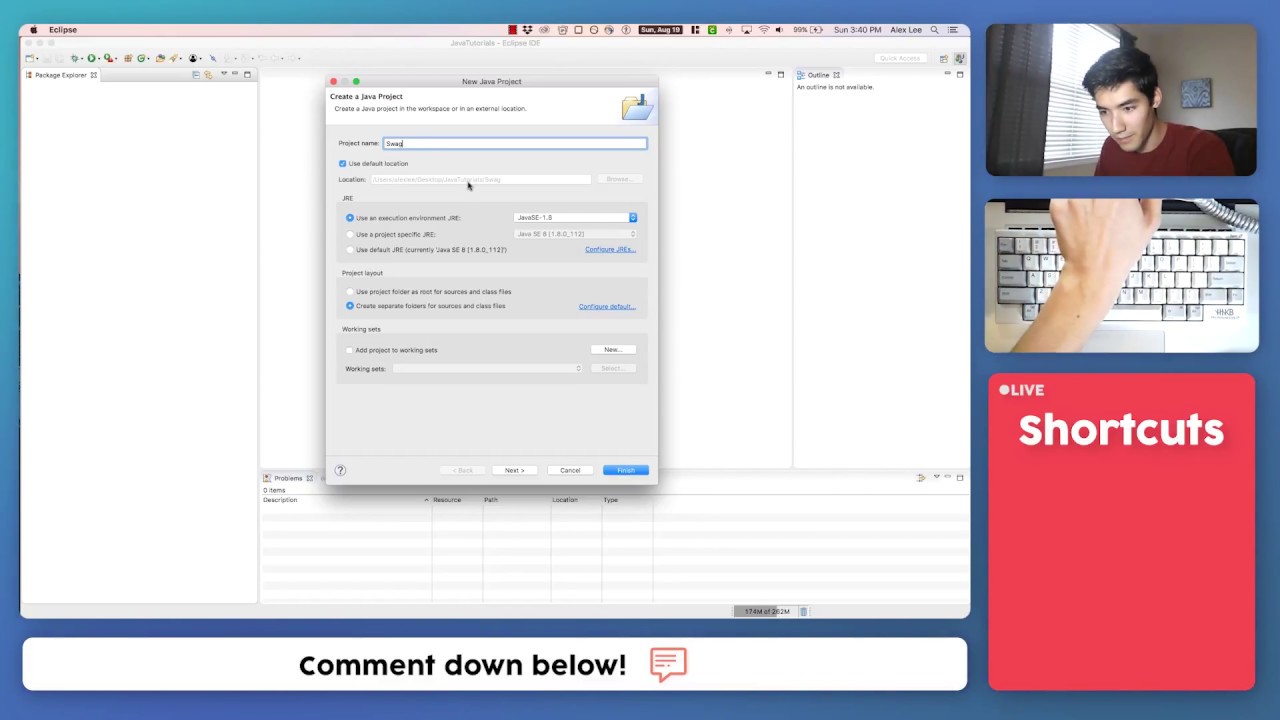The image size is (1280, 720).
Task: Open the project specific JRE dropdown
Action: pyautogui.click(x=576, y=234)
